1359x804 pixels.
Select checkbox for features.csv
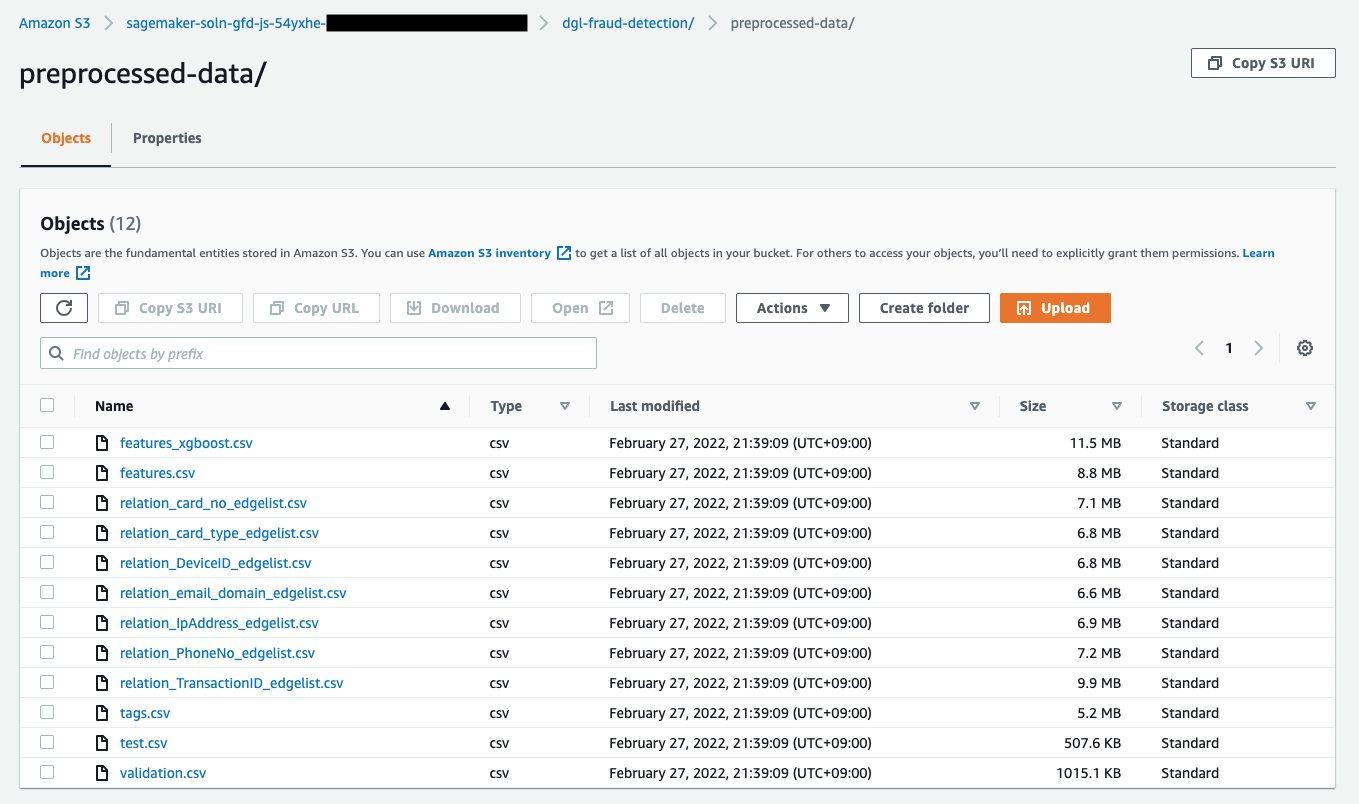point(47,472)
